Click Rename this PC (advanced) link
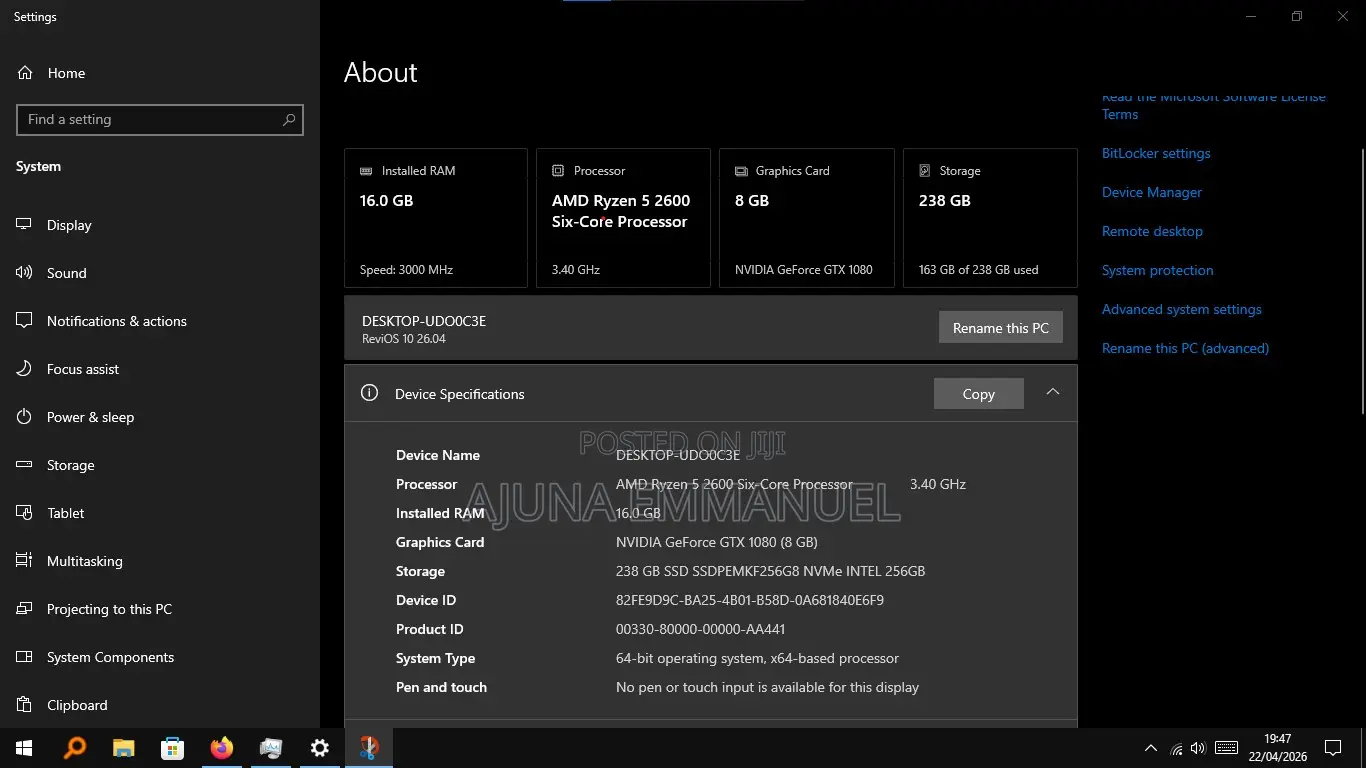The height and width of the screenshot is (768, 1366). (x=1185, y=348)
